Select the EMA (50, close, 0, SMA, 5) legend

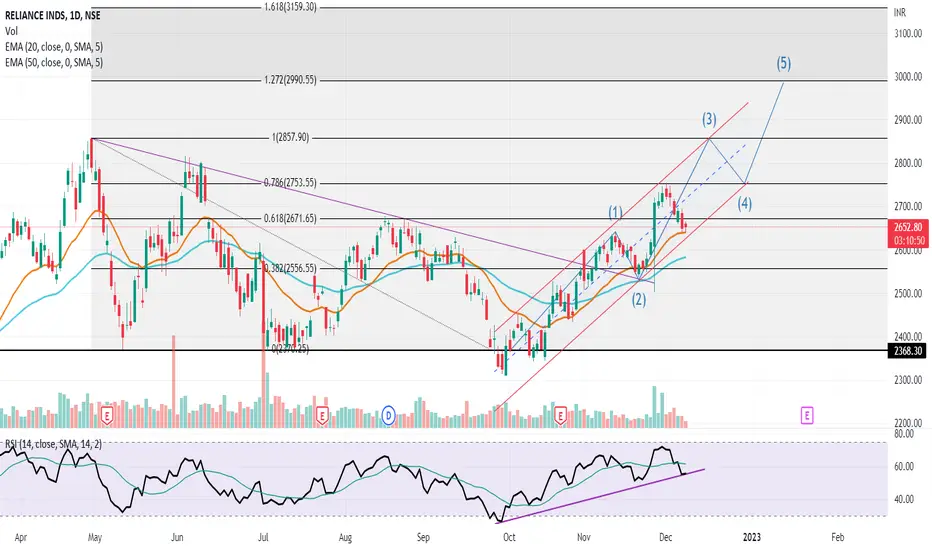click(54, 62)
